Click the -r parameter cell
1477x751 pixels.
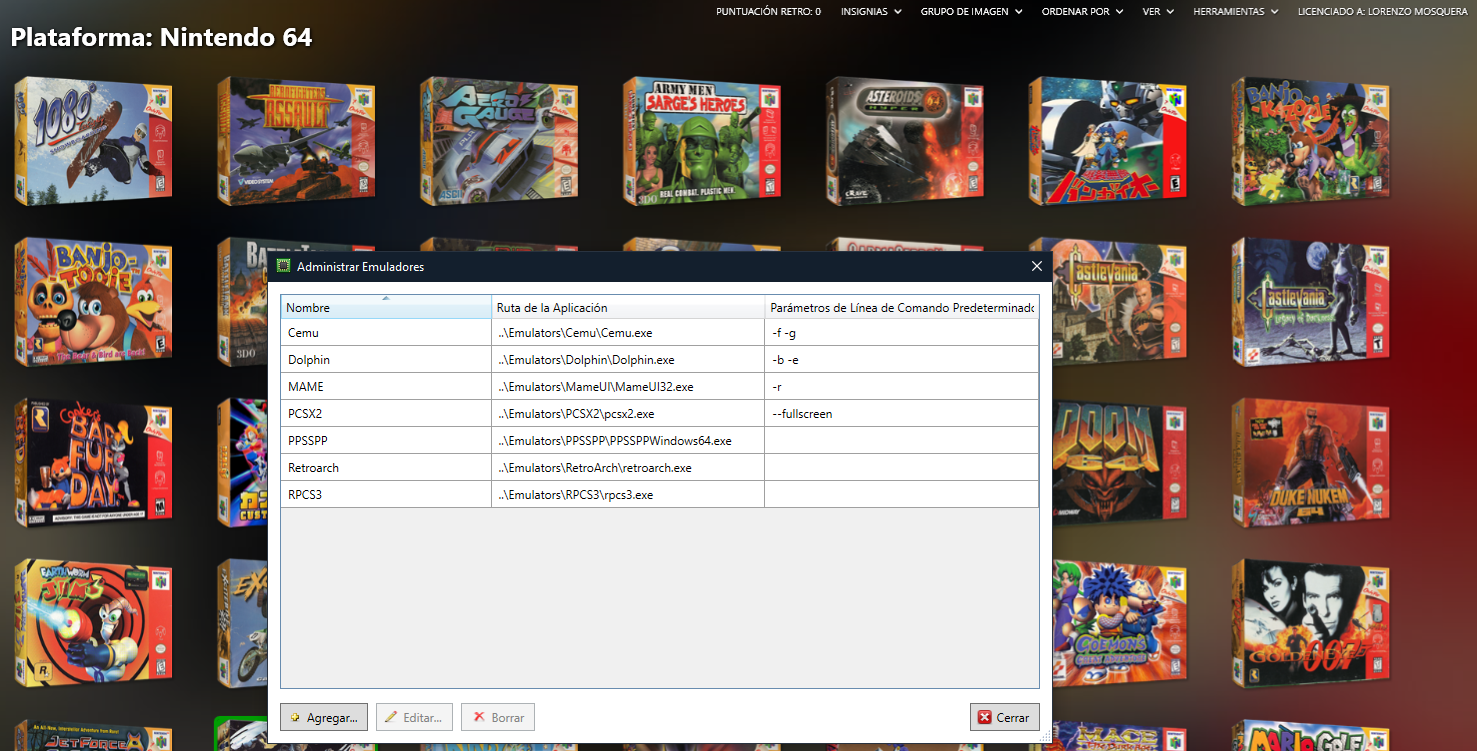tap(901, 387)
